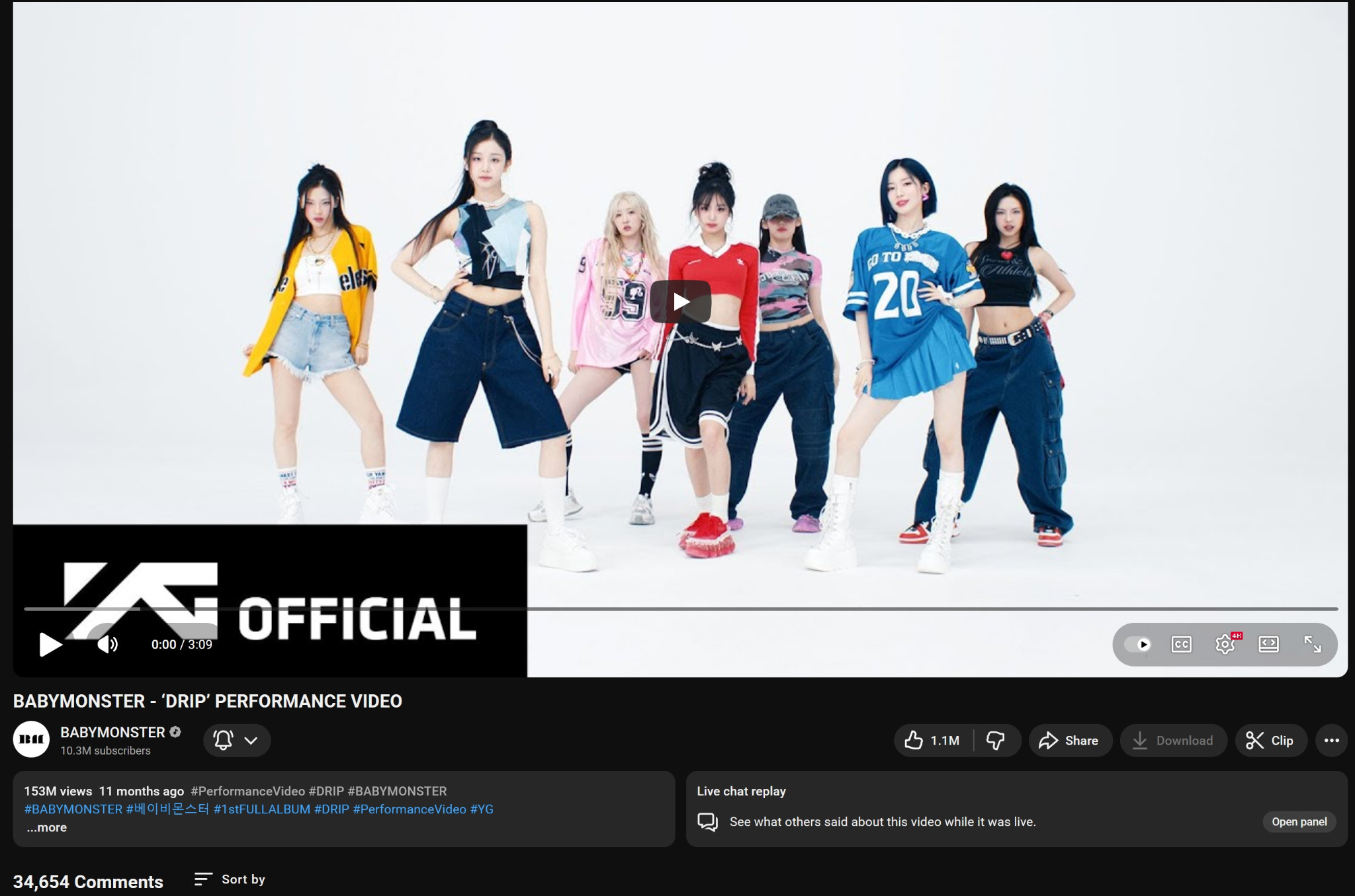Mute the video using the speaker icon
Image resolution: width=1355 pixels, height=896 pixels.
(x=107, y=644)
